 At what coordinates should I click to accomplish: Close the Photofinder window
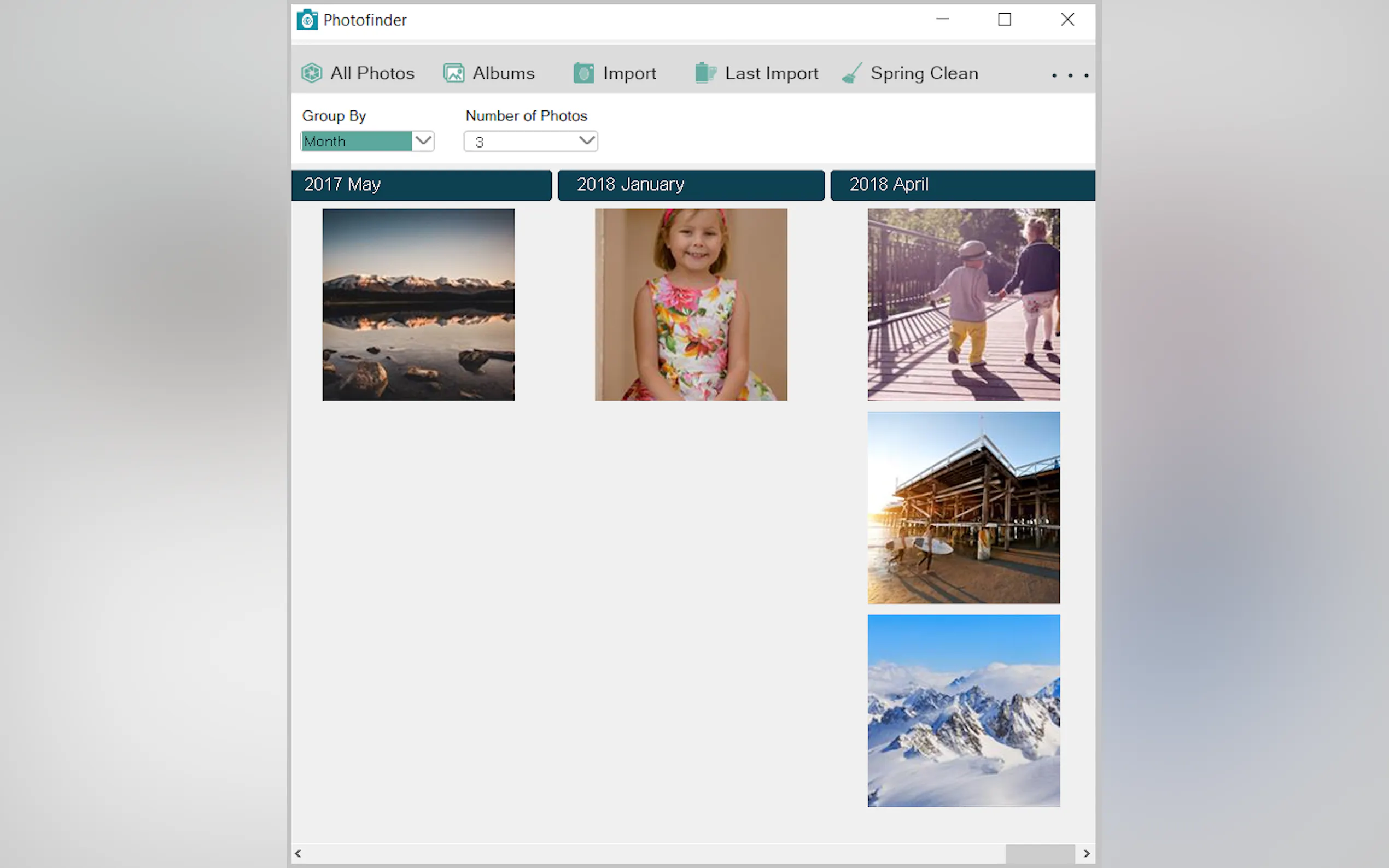(1067, 20)
